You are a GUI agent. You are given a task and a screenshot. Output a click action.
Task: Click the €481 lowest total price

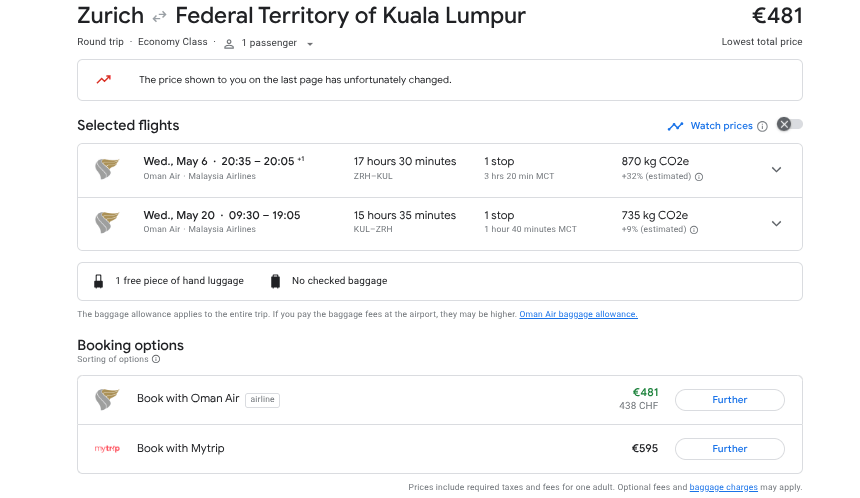(x=777, y=15)
